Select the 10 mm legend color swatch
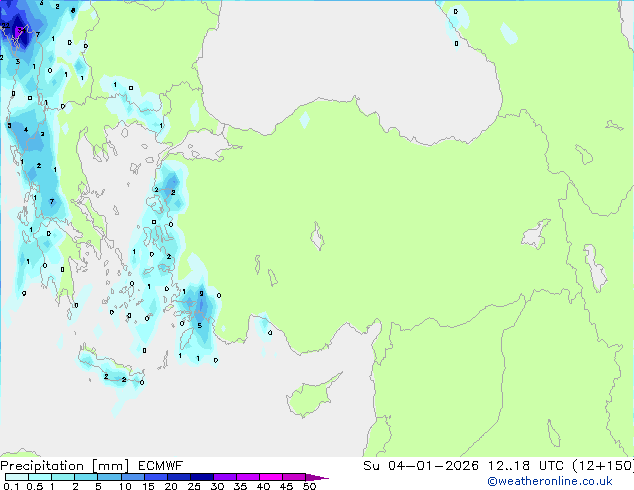The image size is (634, 490). 133,477
